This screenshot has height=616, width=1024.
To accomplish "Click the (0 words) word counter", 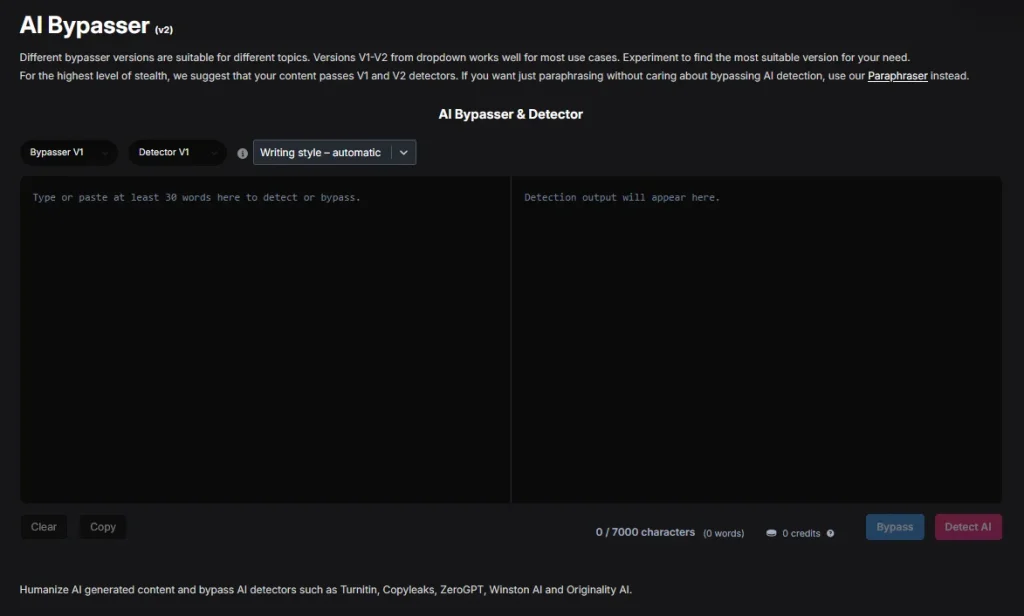I will (x=723, y=533).
